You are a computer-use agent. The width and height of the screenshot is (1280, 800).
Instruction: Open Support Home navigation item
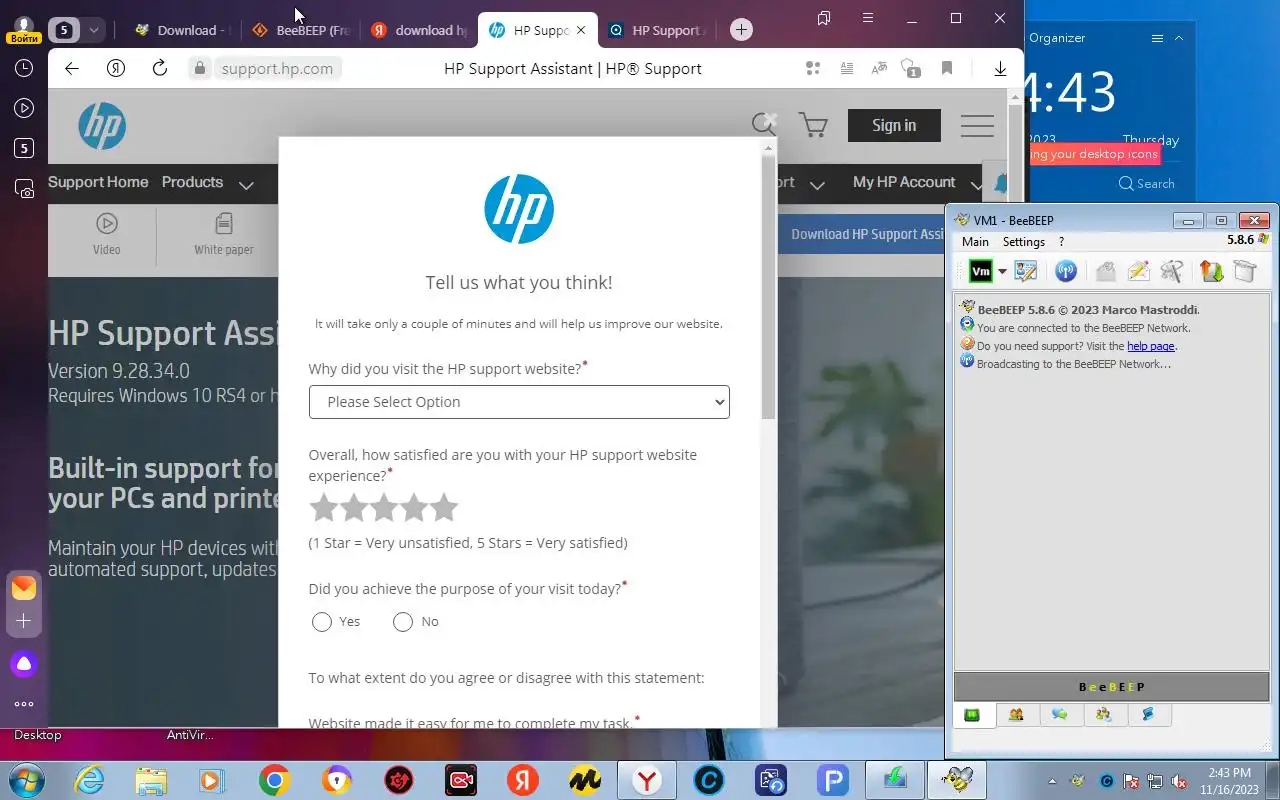point(98,182)
